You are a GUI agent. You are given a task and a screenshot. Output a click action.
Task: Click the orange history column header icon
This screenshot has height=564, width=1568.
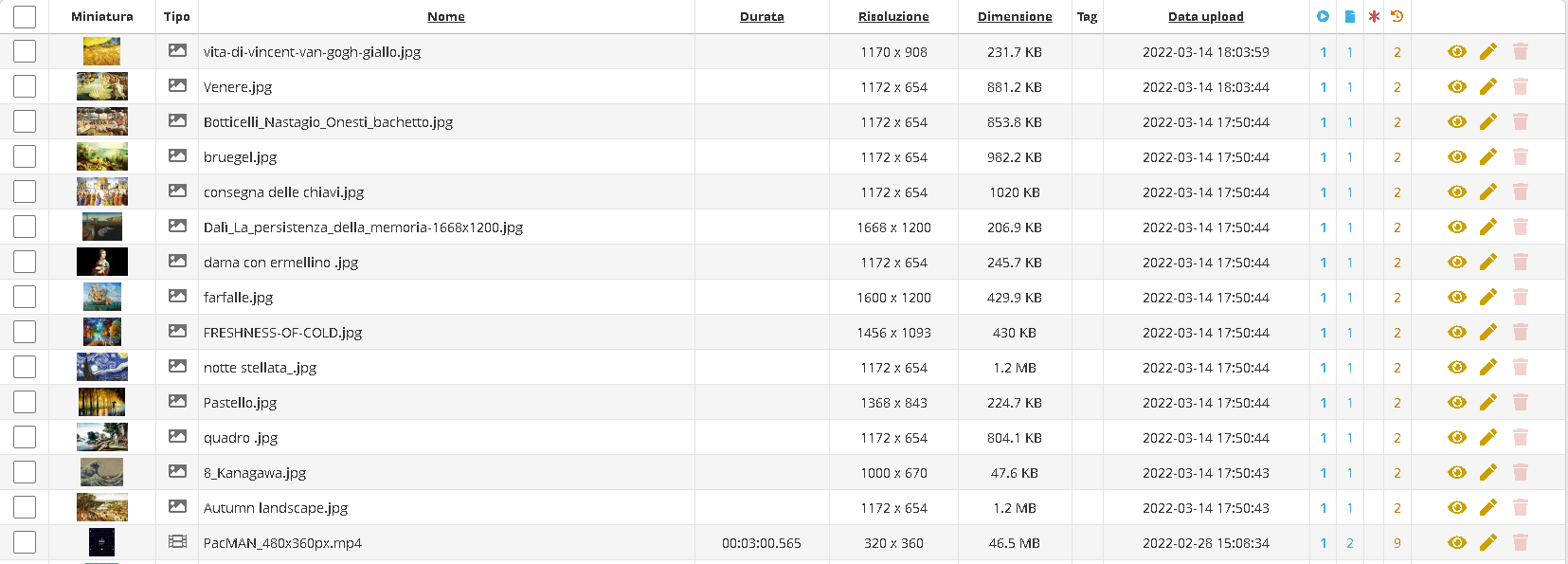click(x=1397, y=16)
